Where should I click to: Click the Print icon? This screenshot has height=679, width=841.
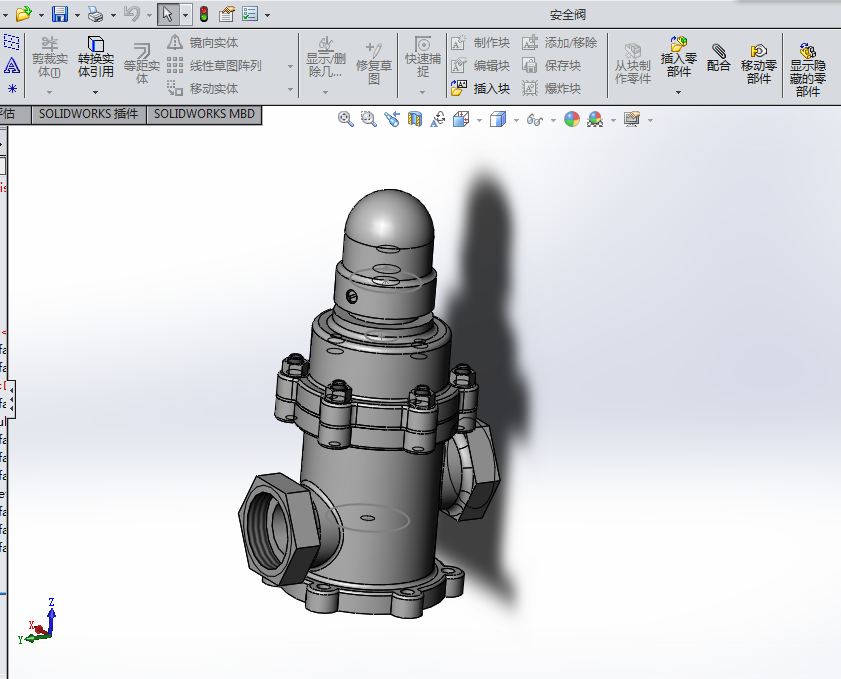pyautogui.click(x=94, y=14)
